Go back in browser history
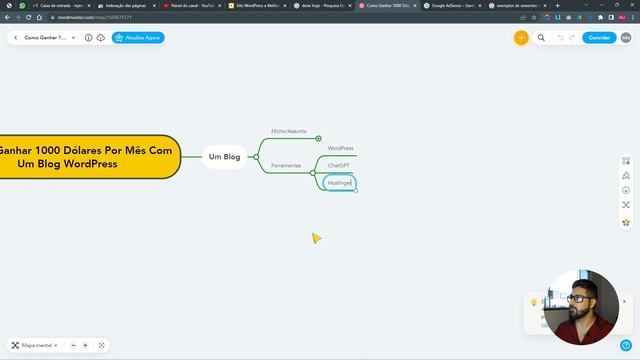Screen dimensions: 640x360 7,18
